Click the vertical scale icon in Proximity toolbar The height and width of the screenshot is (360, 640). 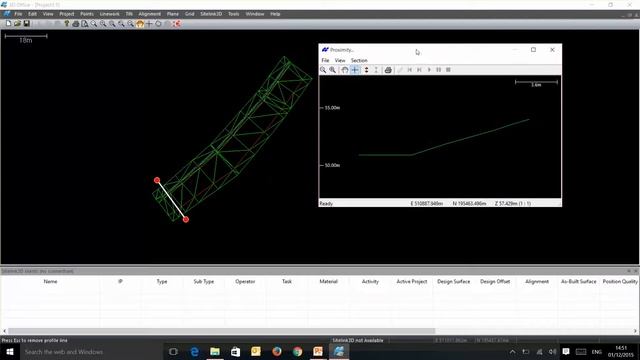[376, 70]
